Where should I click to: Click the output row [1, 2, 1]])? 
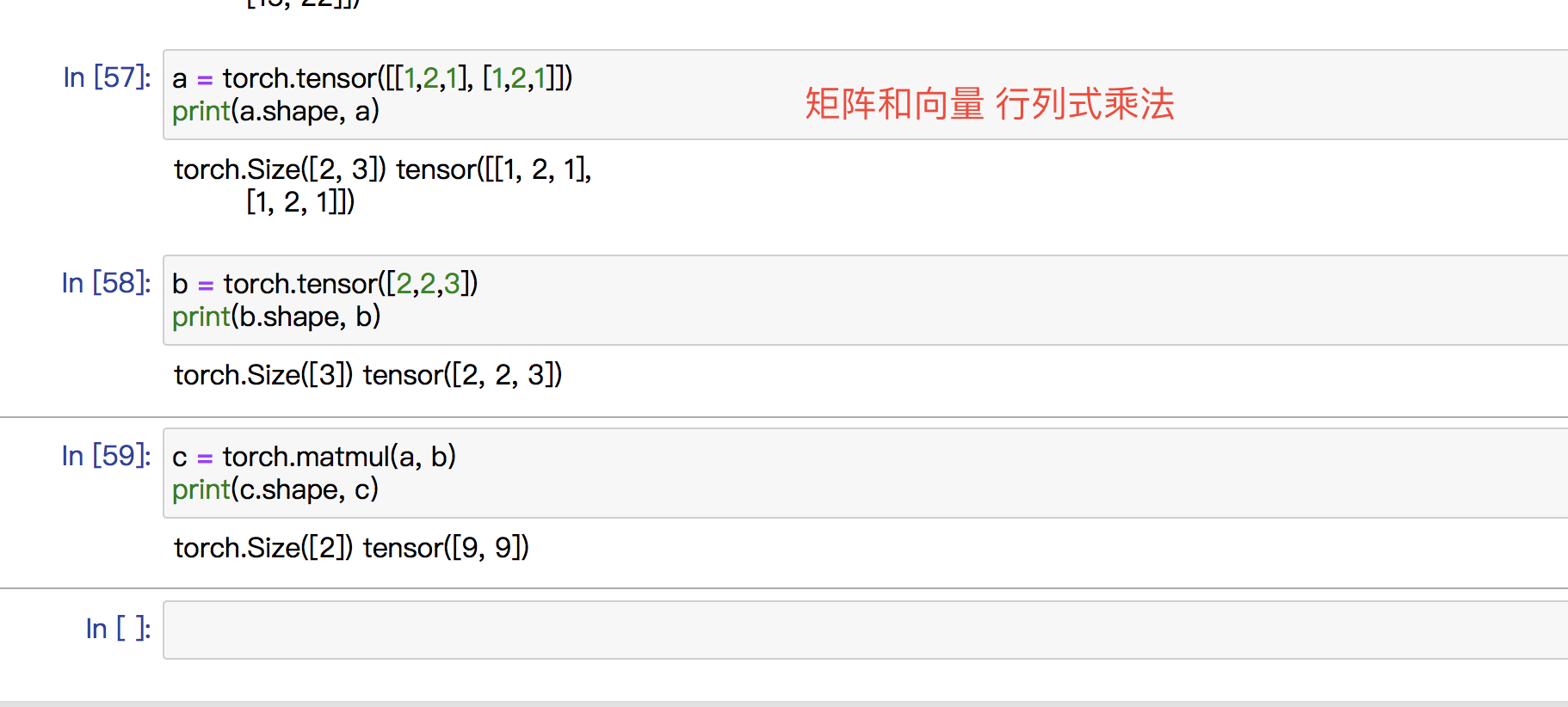(x=300, y=202)
